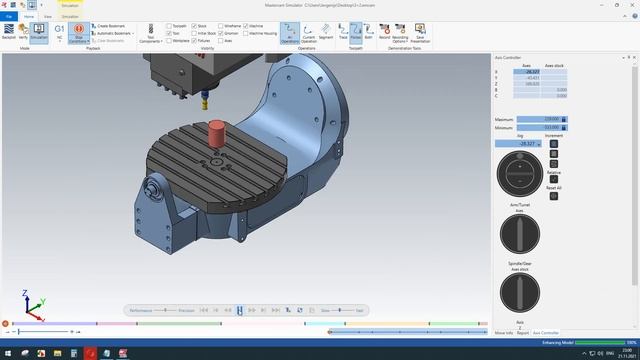Click the Record button

pyautogui.click(x=384, y=32)
